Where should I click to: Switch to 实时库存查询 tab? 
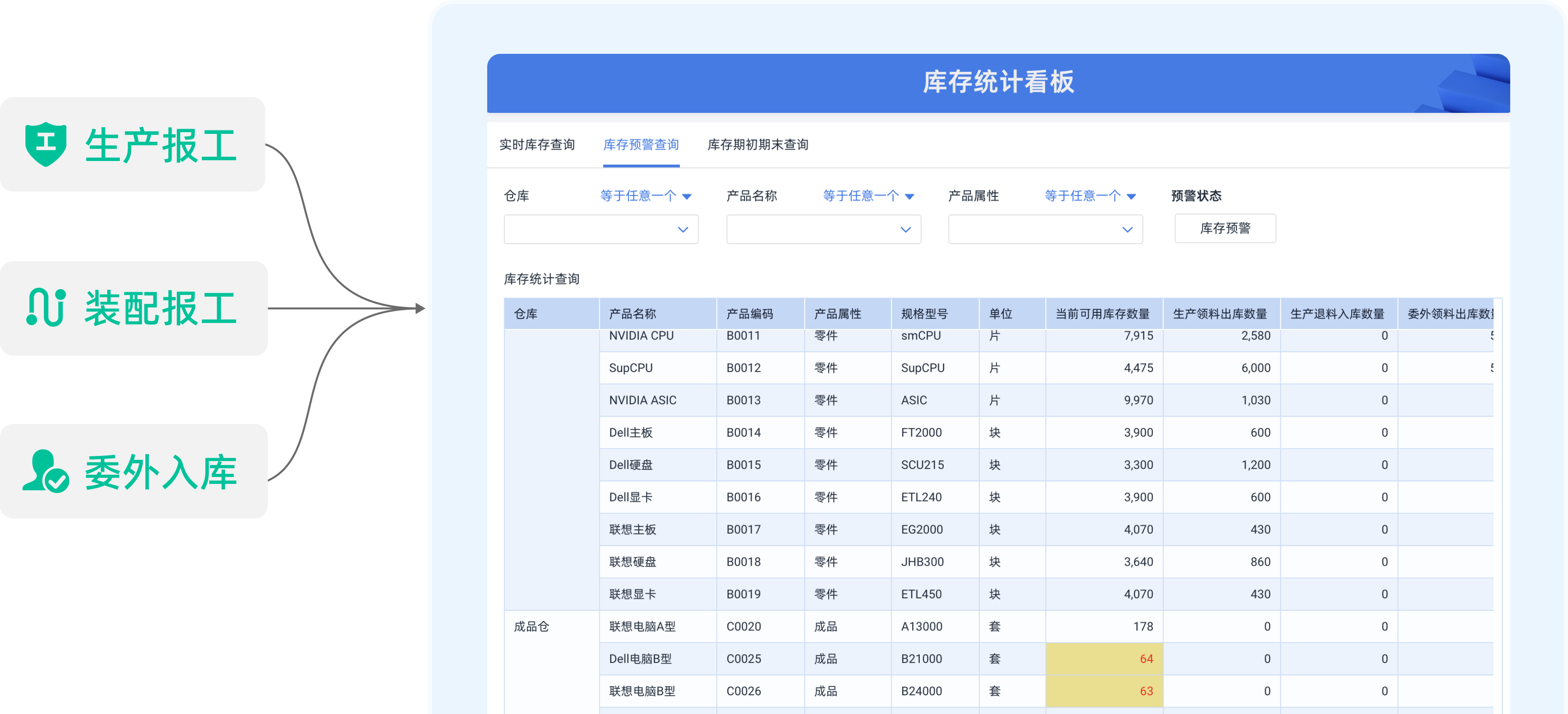click(537, 145)
